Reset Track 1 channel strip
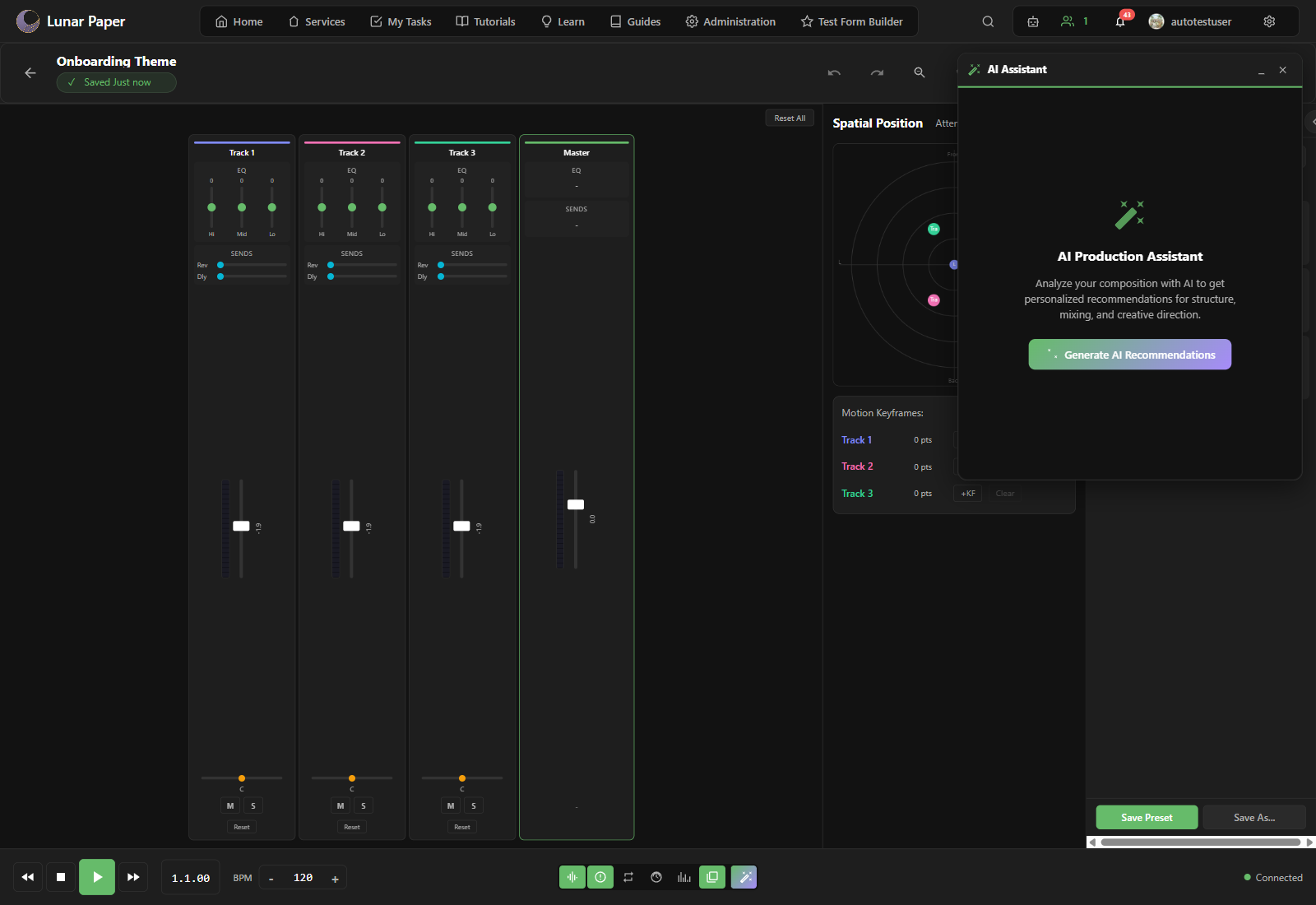The width and height of the screenshot is (1316, 905). point(242,827)
